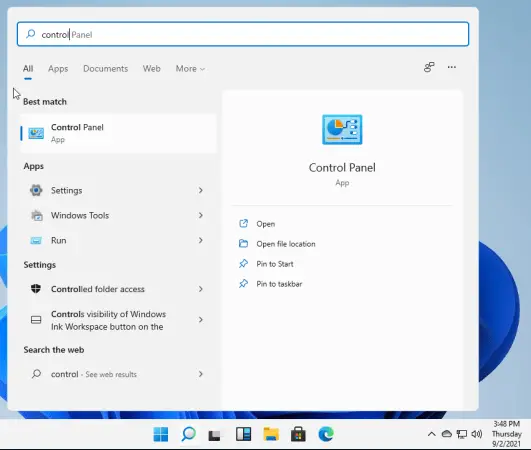Viewport: 531px width, 450px height.
Task: Expand Controlled folder access chevron
Action: pos(200,289)
